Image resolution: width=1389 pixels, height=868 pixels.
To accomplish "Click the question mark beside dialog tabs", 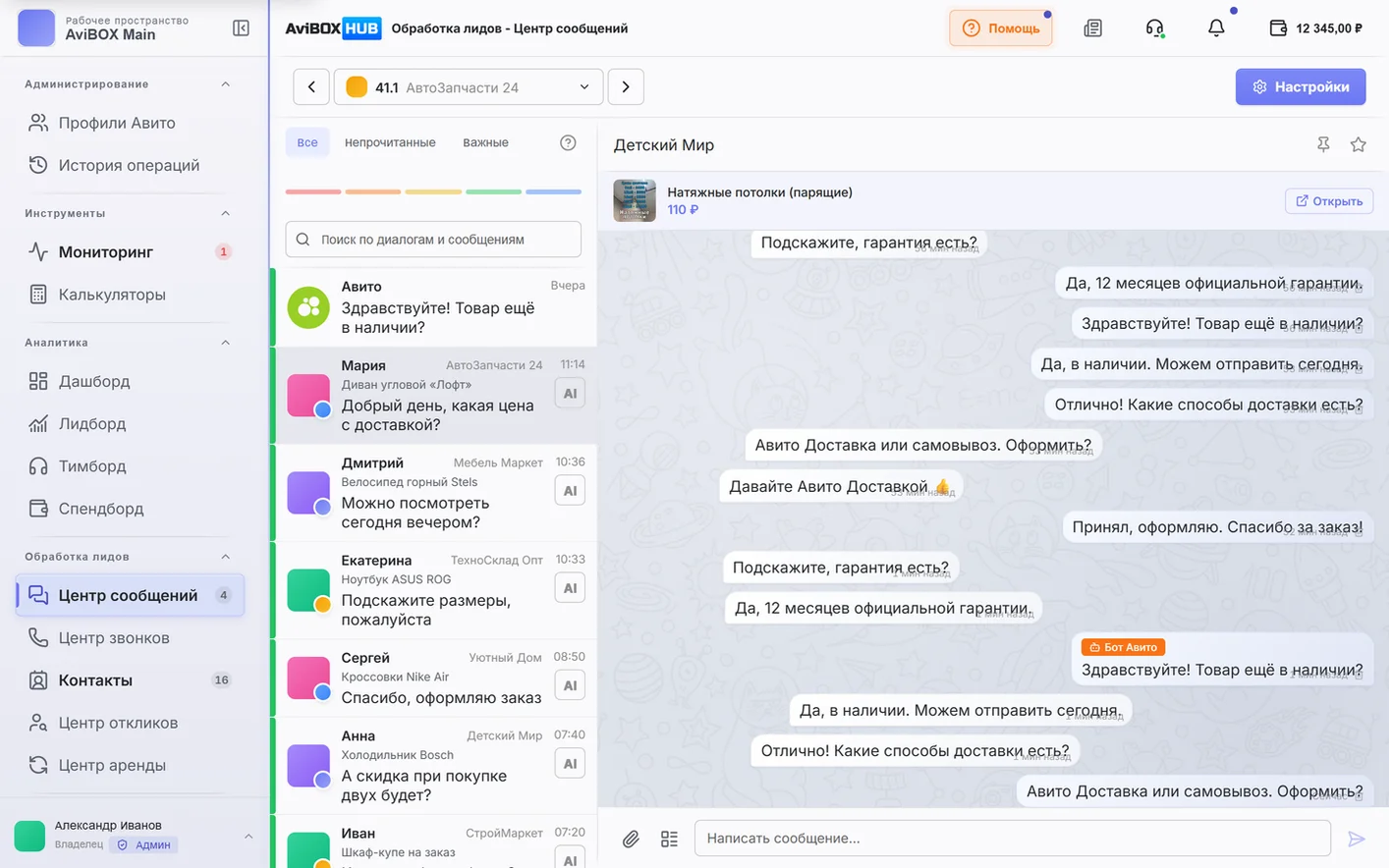I will [x=568, y=142].
